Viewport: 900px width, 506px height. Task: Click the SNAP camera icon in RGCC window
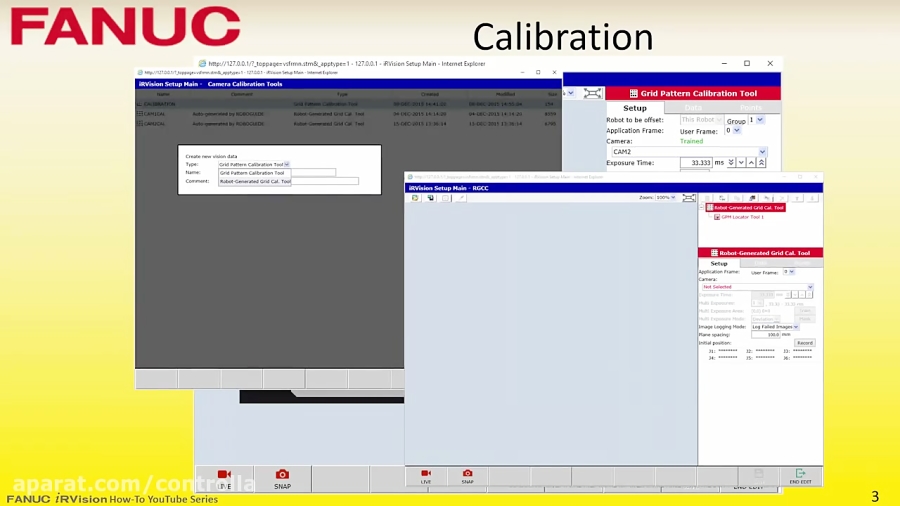click(468, 473)
